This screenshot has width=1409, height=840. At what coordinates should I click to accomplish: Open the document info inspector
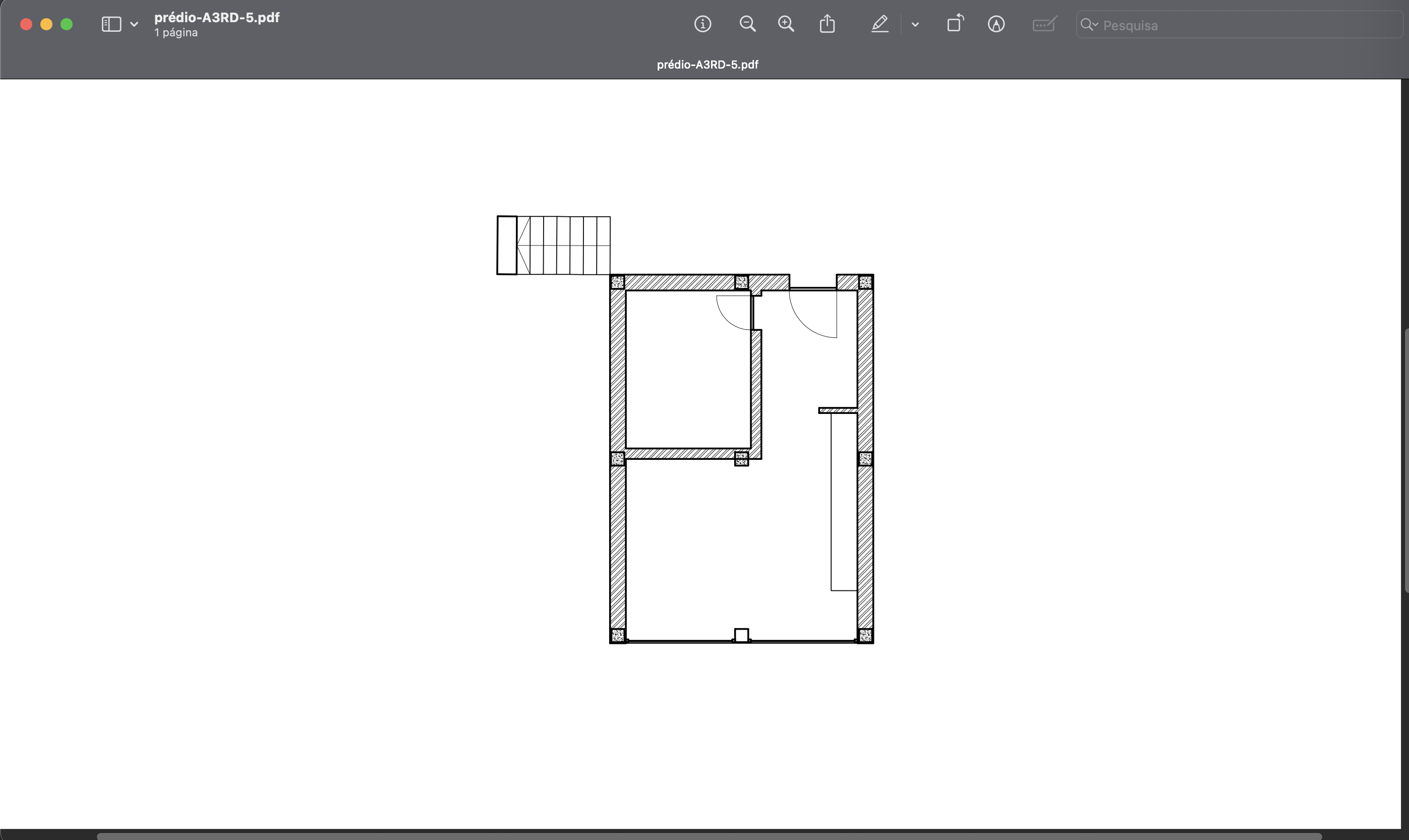[x=702, y=24]
